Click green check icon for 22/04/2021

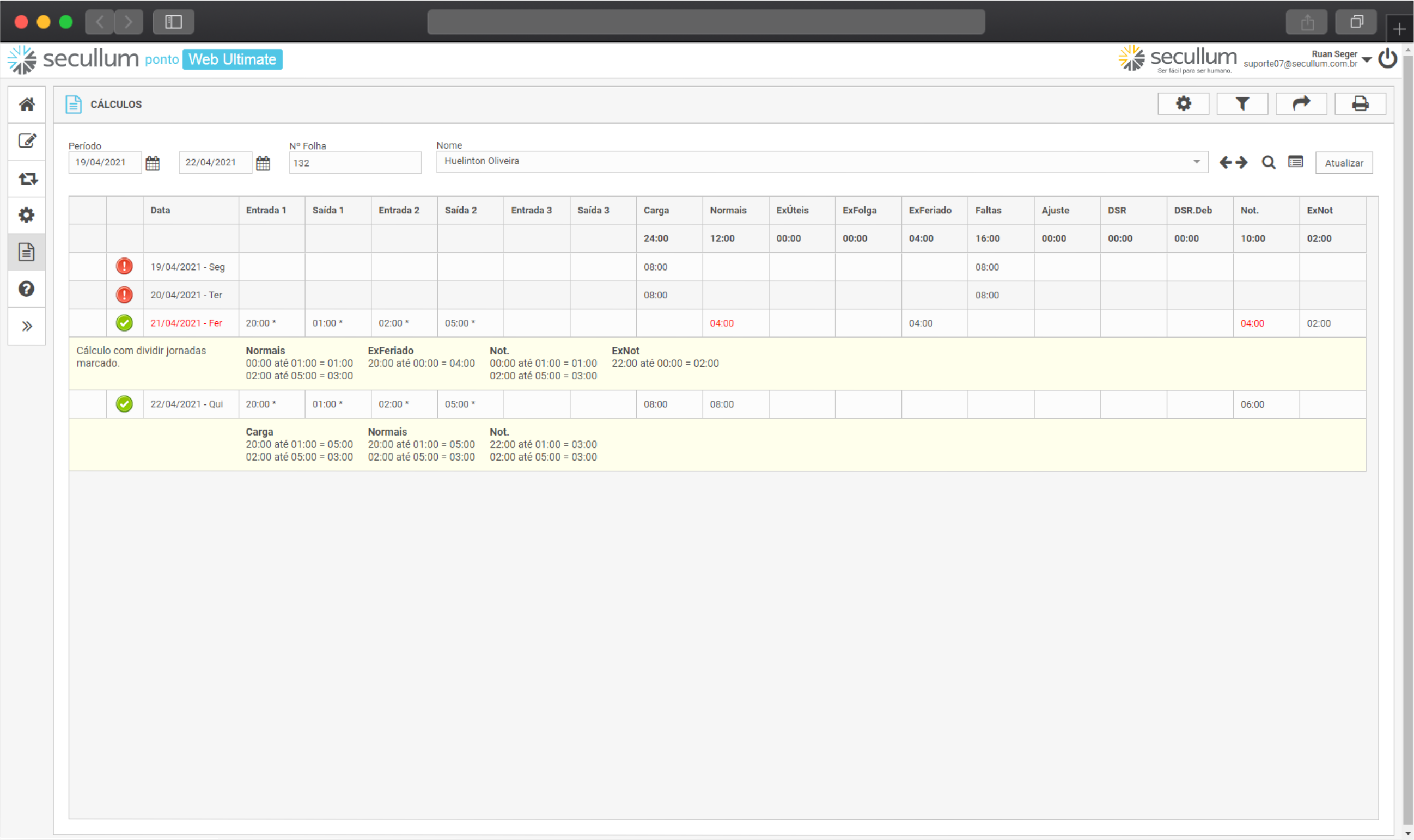pos(125,404)
